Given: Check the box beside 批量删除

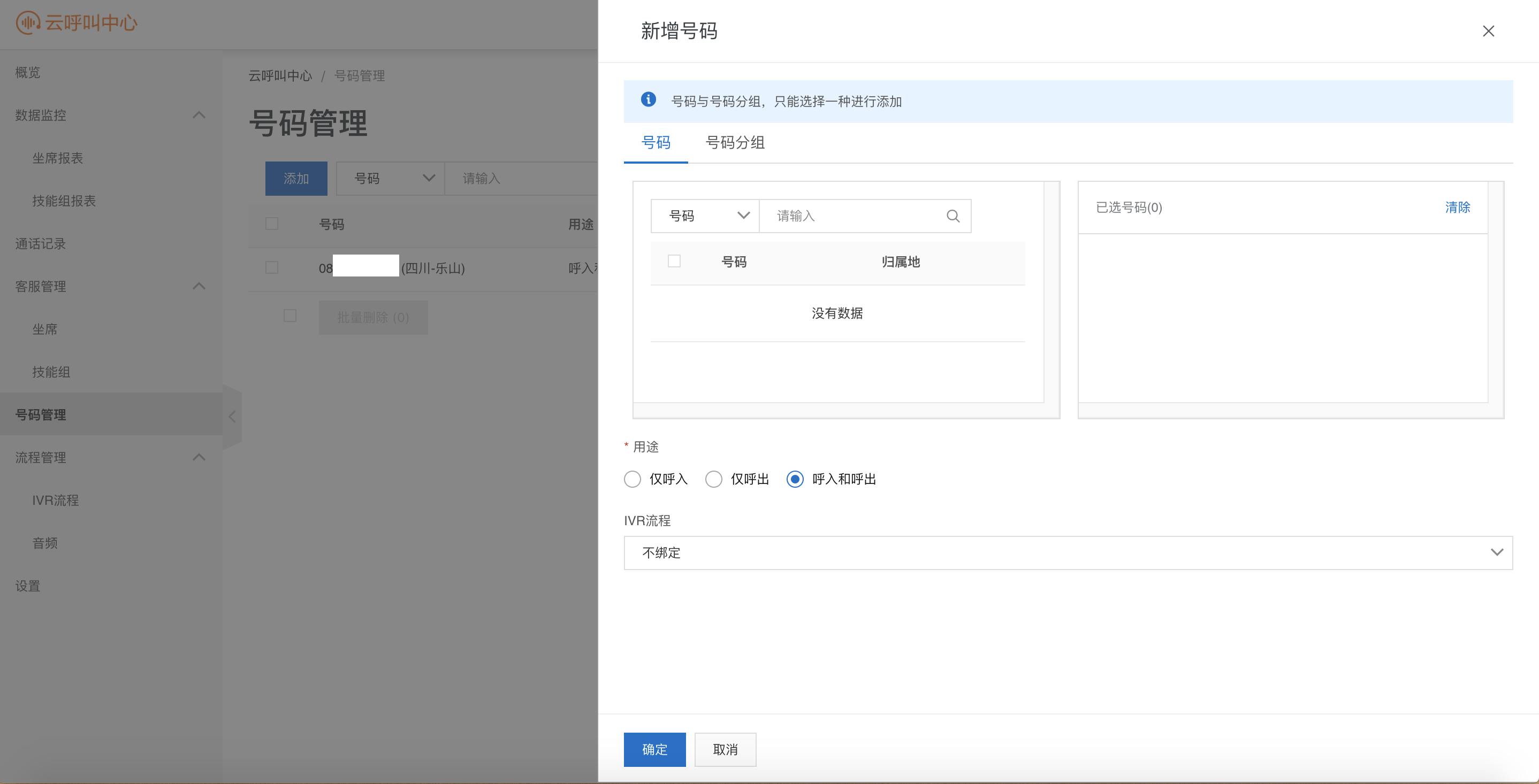Looking at the screenshot, I should [289, 316].
